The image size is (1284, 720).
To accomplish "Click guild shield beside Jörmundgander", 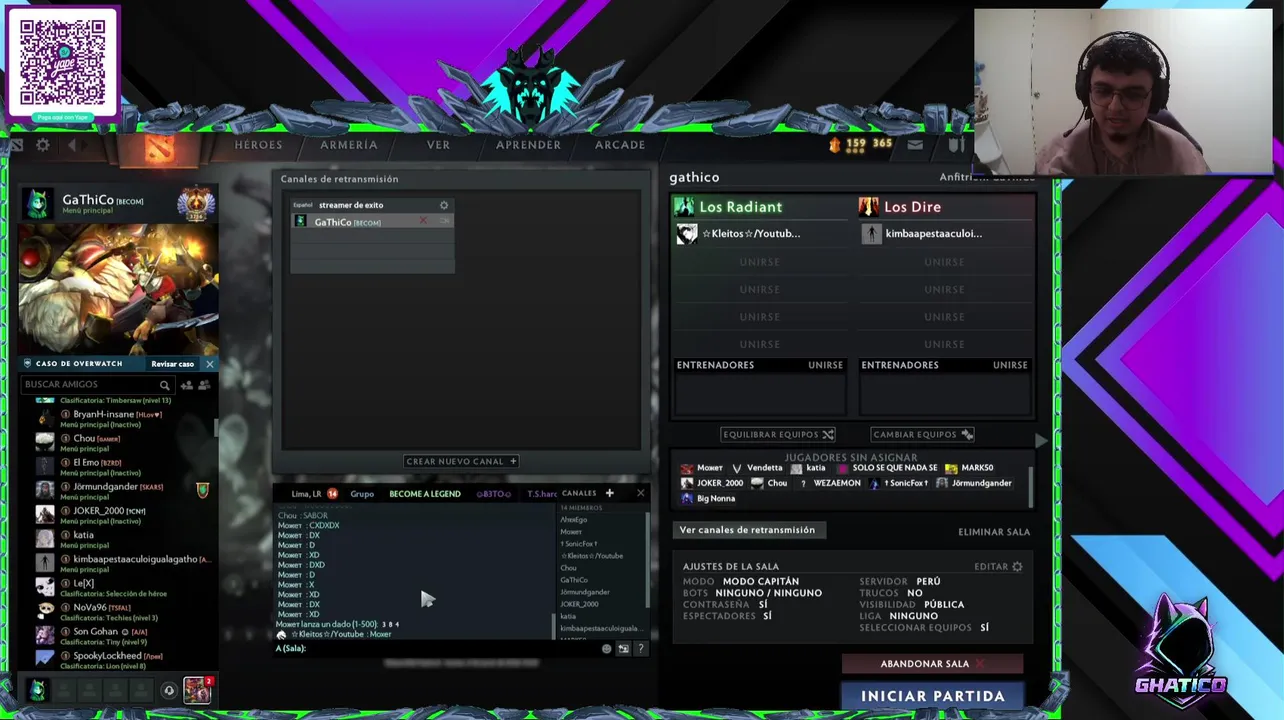I will (x=203, y=490).
